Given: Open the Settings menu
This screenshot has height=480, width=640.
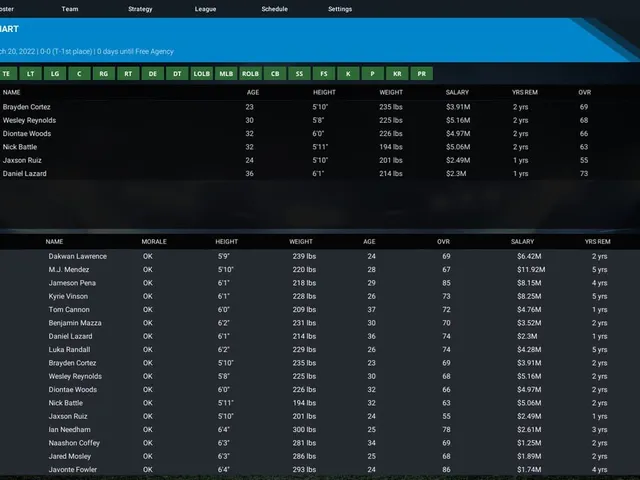Looking at the screenshot, I should click(x=340, y=9).
